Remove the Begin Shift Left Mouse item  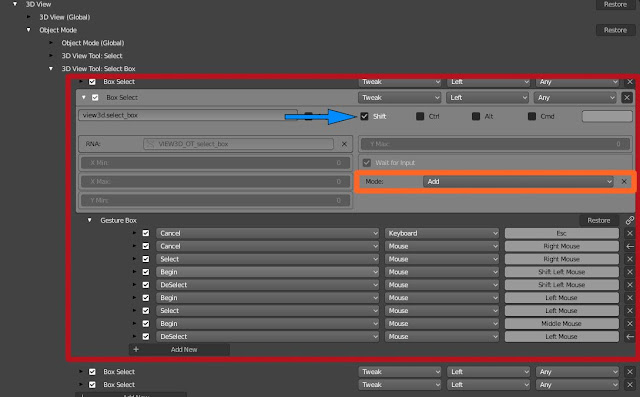(630, 272)
